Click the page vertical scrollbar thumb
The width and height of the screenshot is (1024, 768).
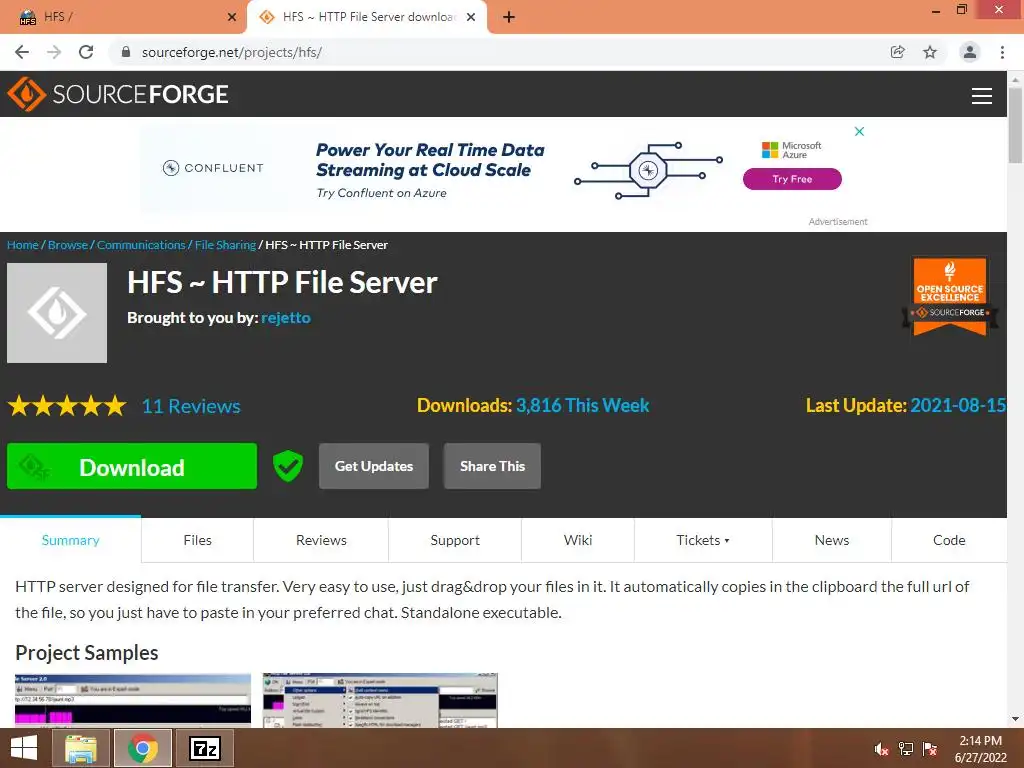click(1015, 125)
